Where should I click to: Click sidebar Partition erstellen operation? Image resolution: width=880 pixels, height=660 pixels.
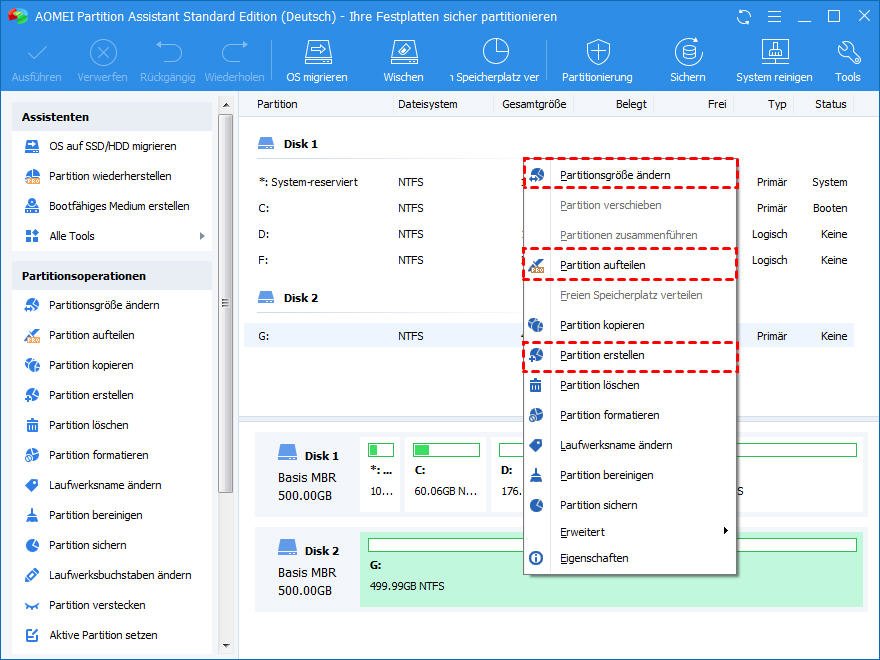point(91,395)
